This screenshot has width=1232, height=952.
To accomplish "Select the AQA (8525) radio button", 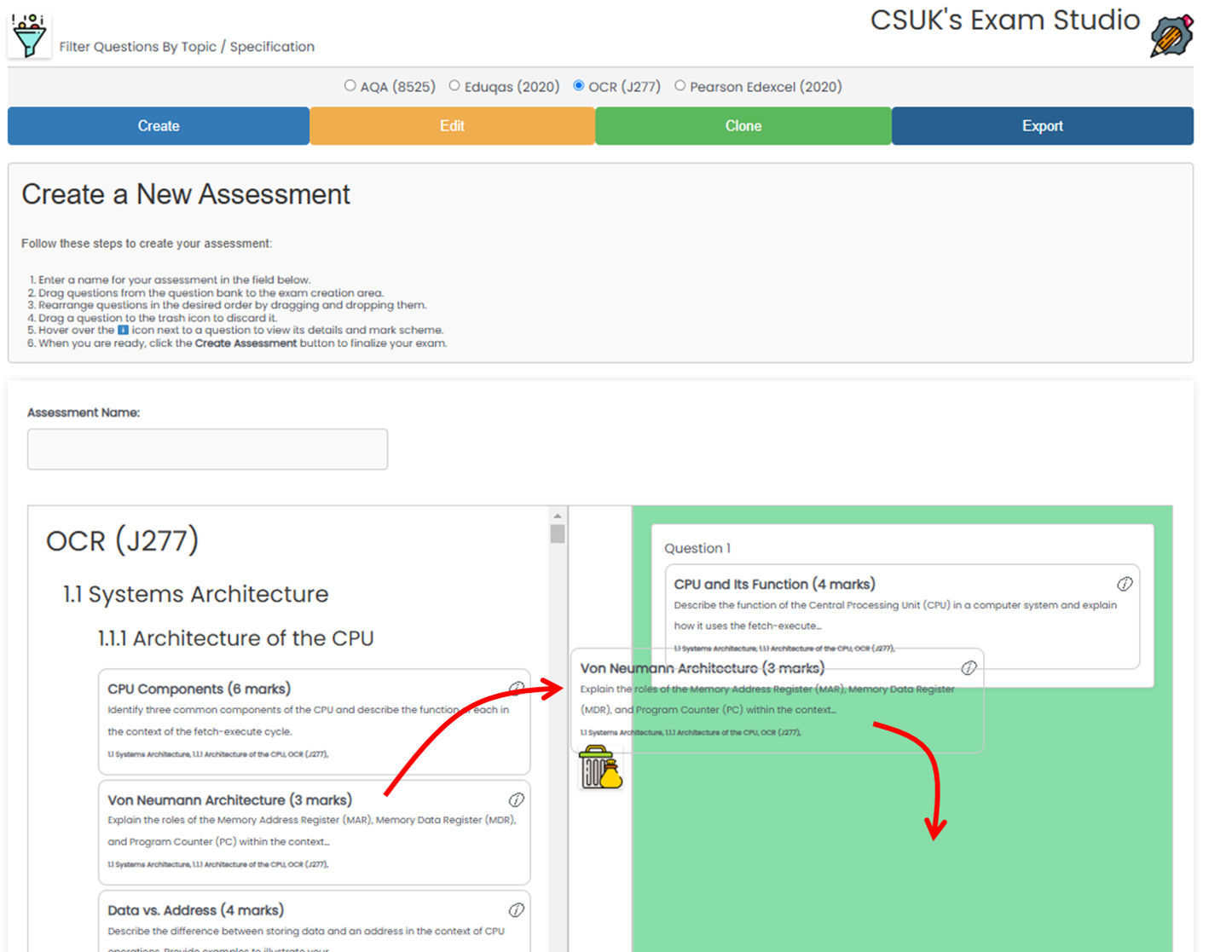I will point(350,86).
